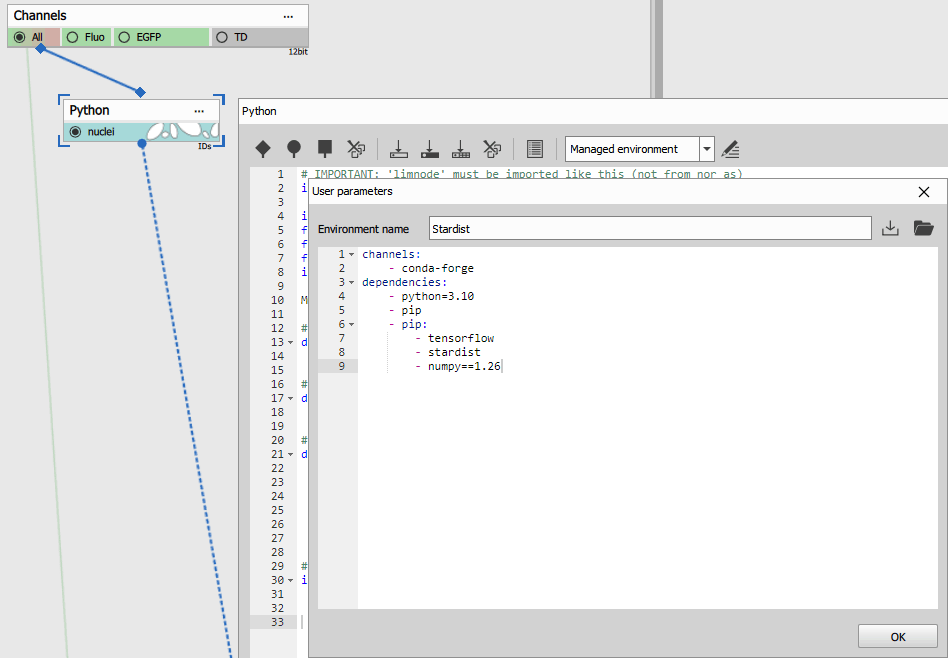
Task: Click the download icon next to Environment name
Action: click(x=890, y=228)
